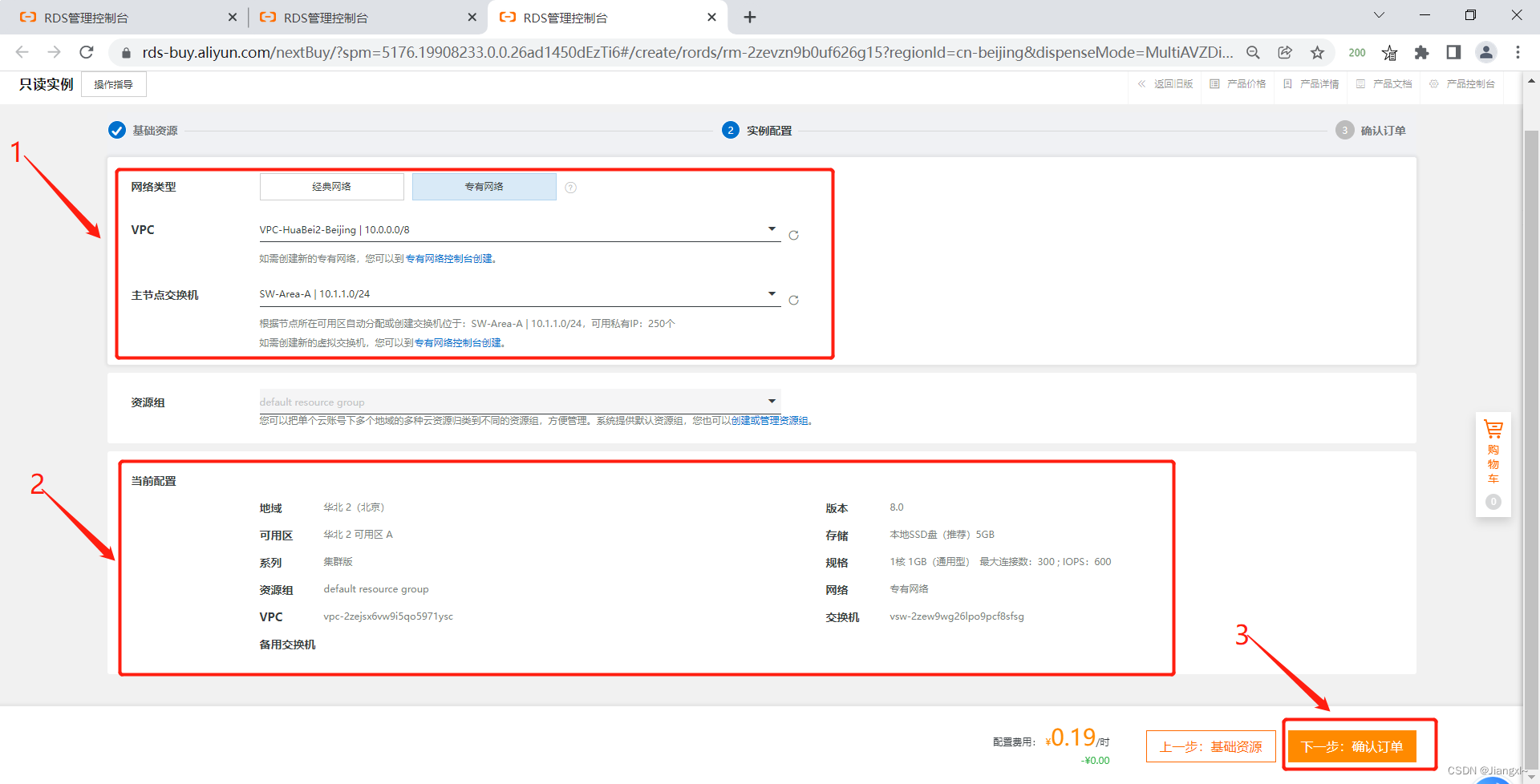Viewport: 1540px width, 784px height.
Task: Click the shopping cart count badge 0
Action: tap(1493, 502)
